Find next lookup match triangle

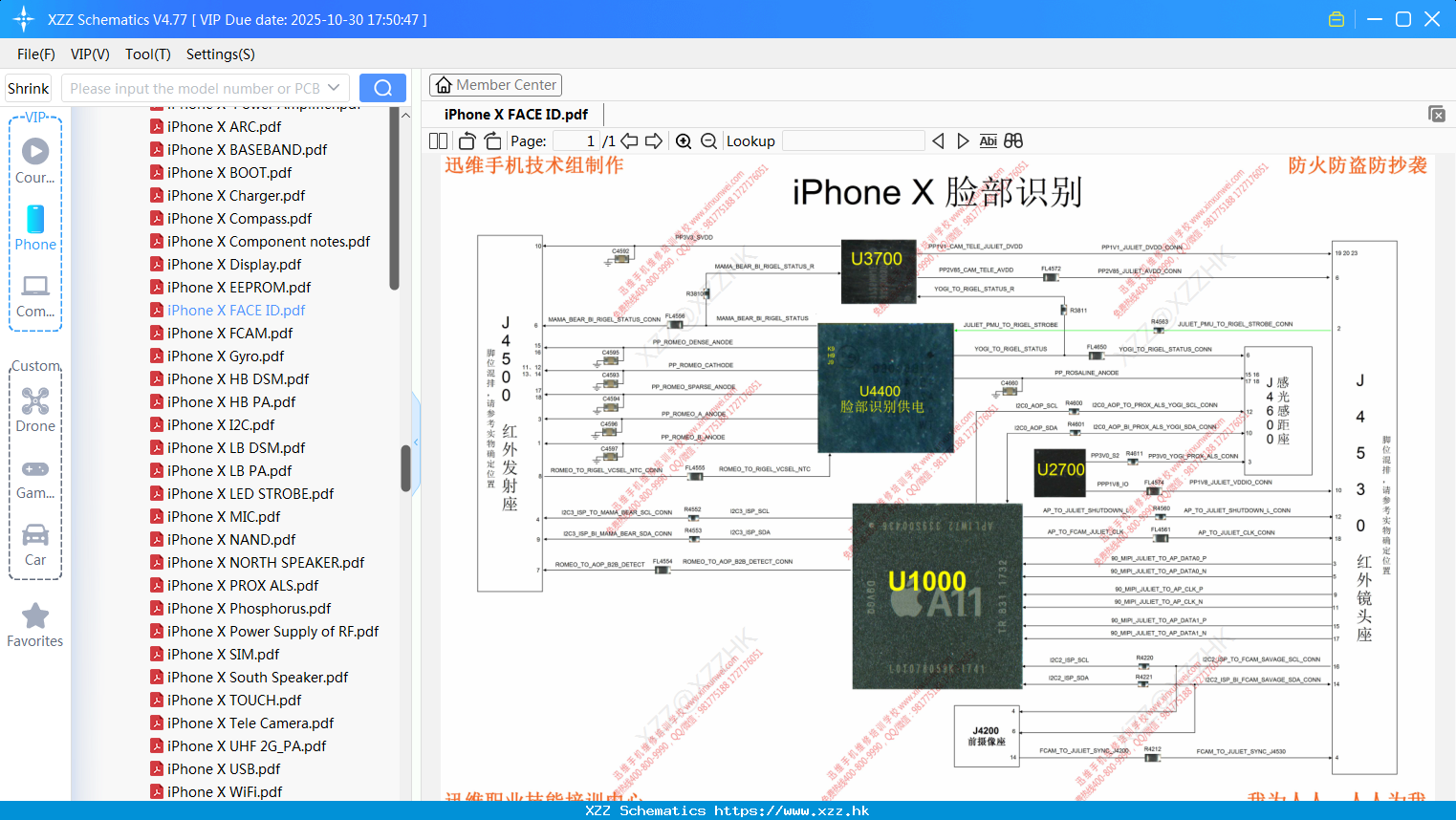click(x=963, y=141)
